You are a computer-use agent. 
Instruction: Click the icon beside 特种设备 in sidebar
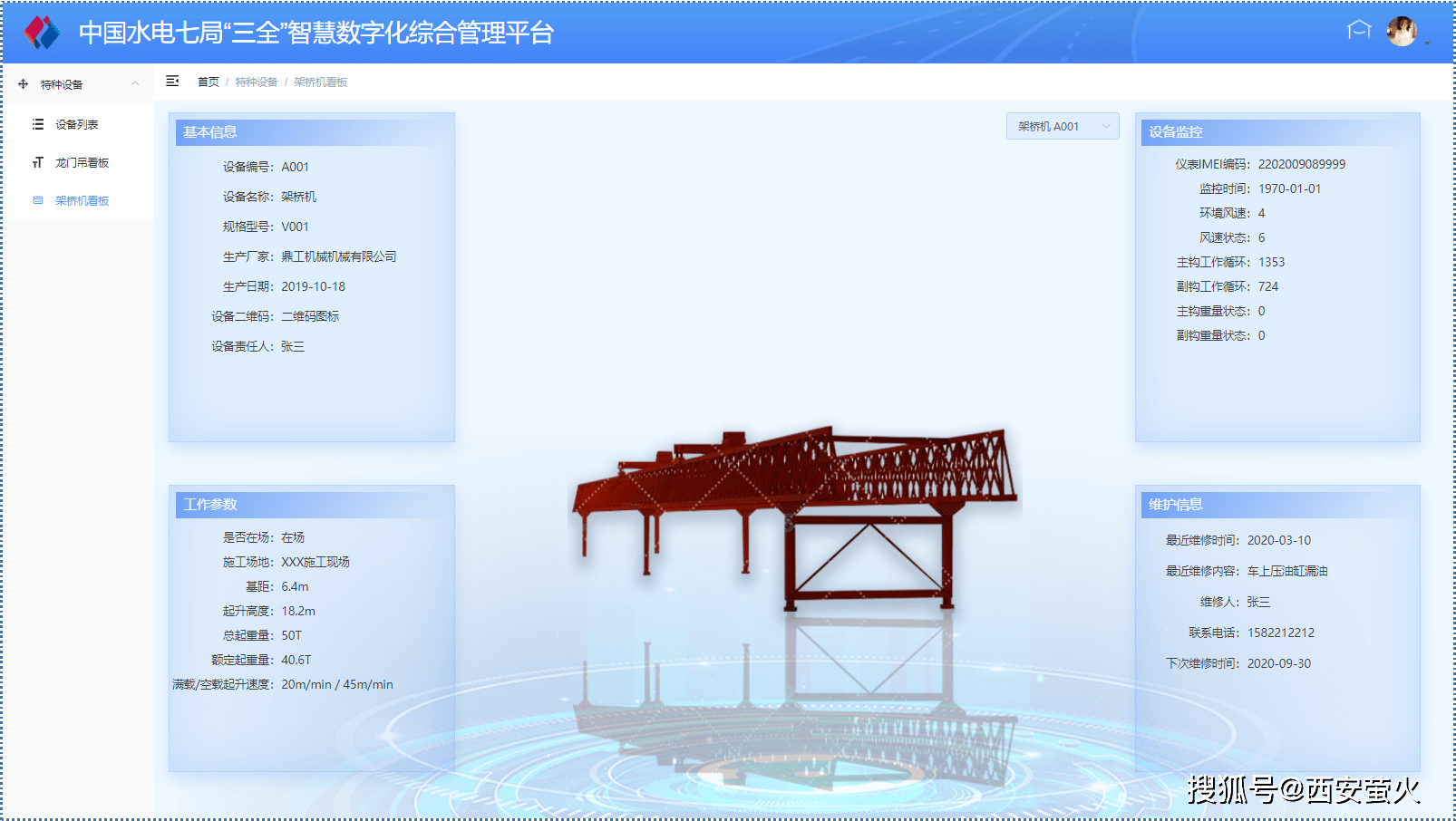tap(24, 84)
